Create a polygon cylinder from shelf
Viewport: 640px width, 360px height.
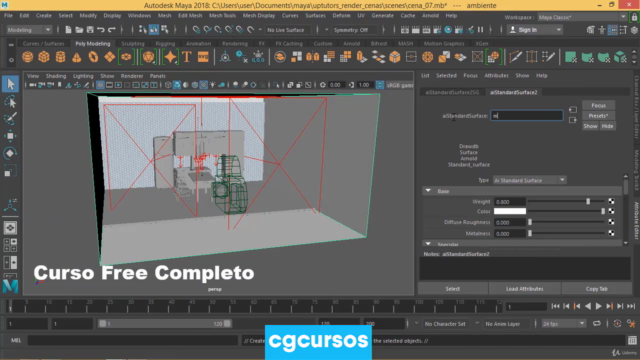60,57
